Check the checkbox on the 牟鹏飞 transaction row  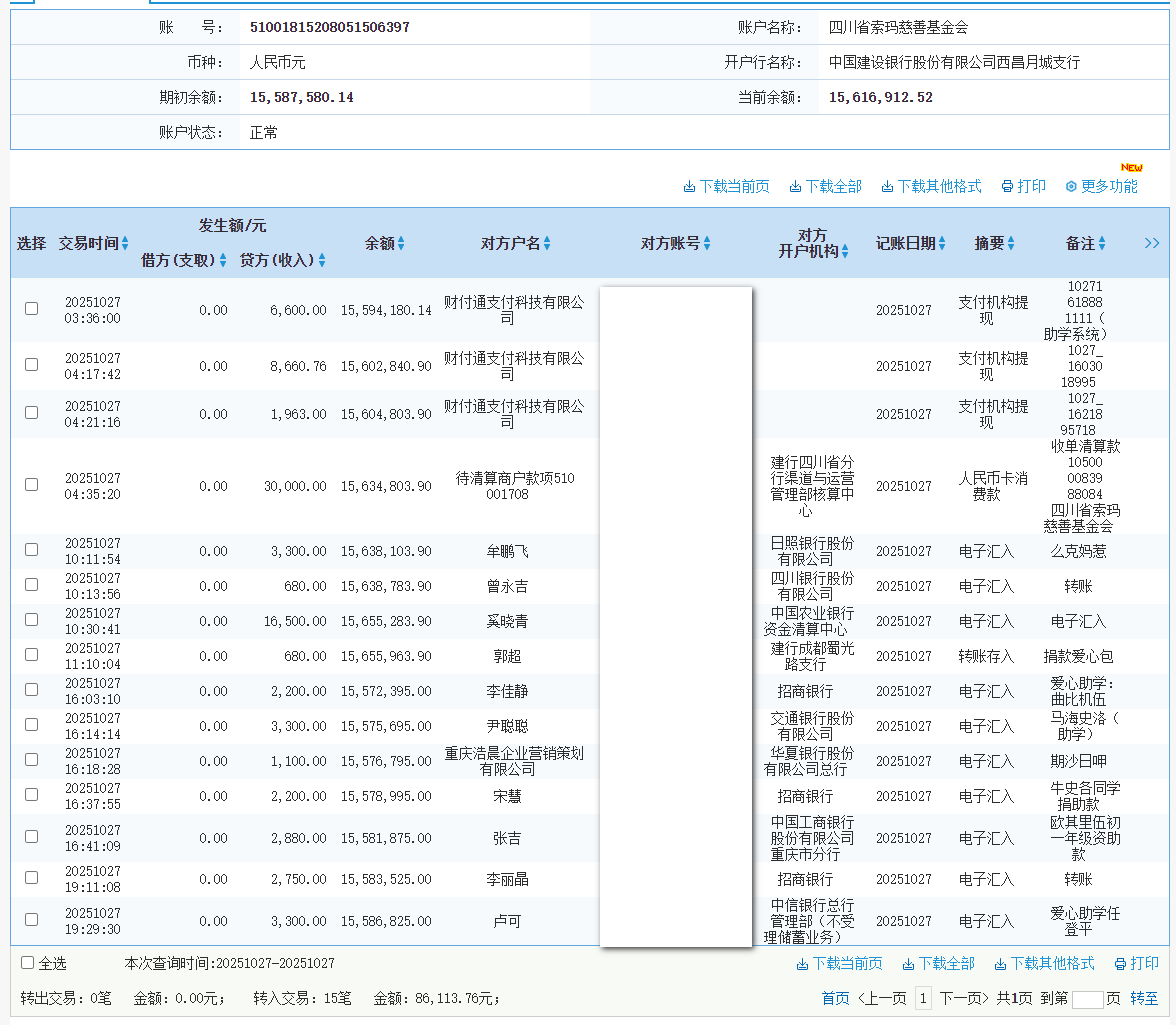[30, 548]
